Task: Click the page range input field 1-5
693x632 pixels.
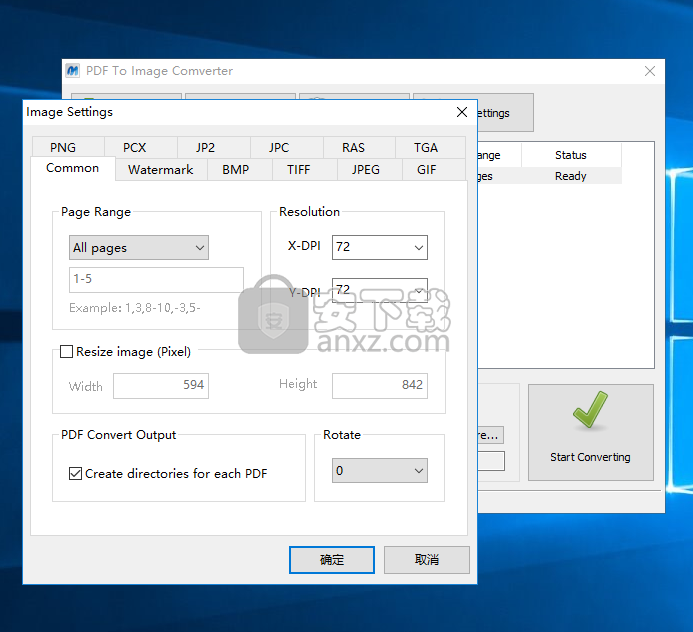Action: click(x=156, y=279)
